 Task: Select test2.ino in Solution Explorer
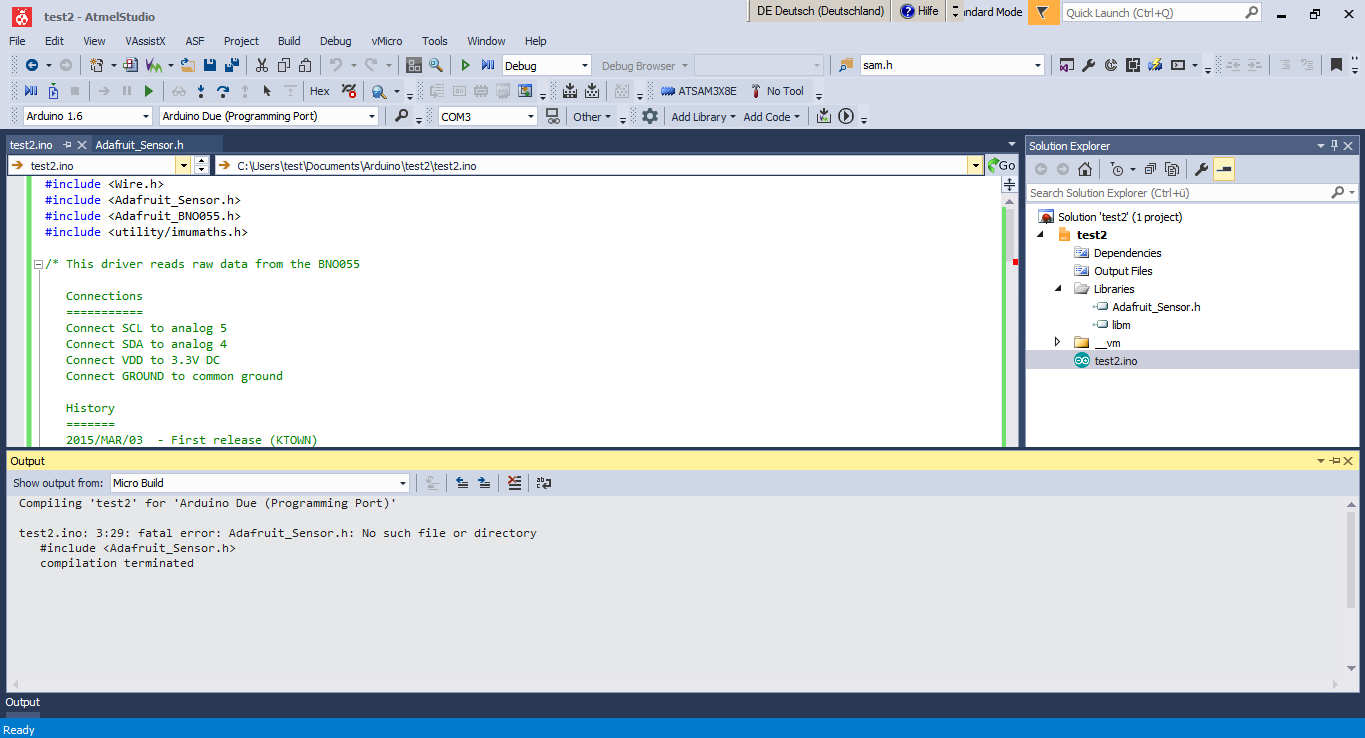(x=1115, y=361)
